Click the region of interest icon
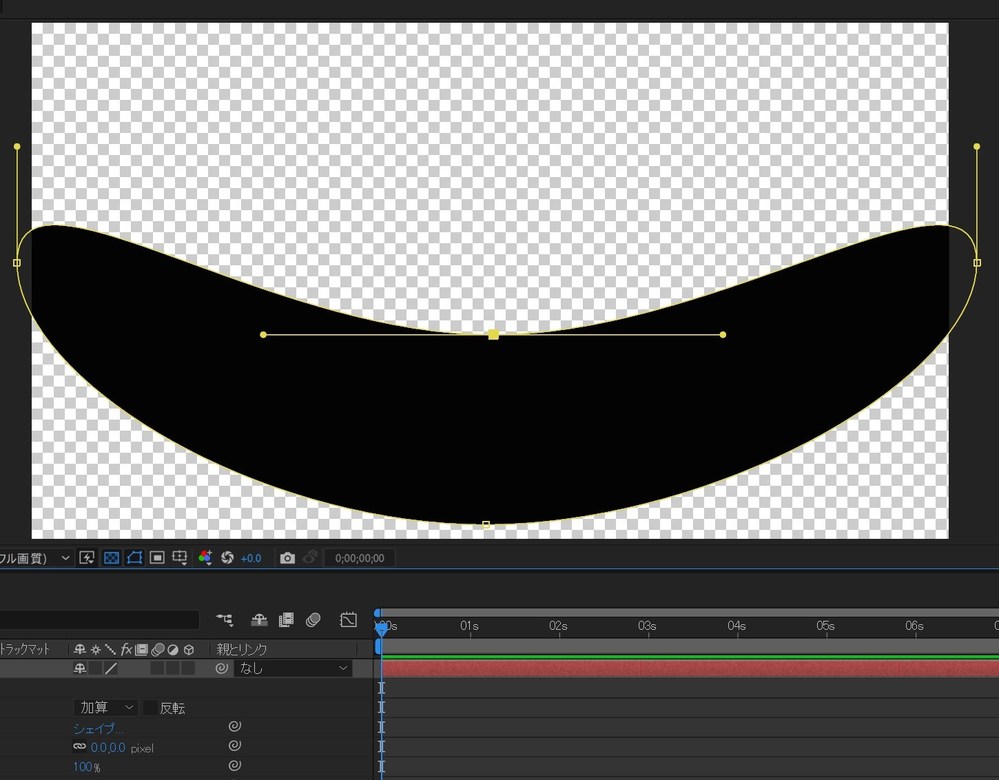 pos(157,558)
